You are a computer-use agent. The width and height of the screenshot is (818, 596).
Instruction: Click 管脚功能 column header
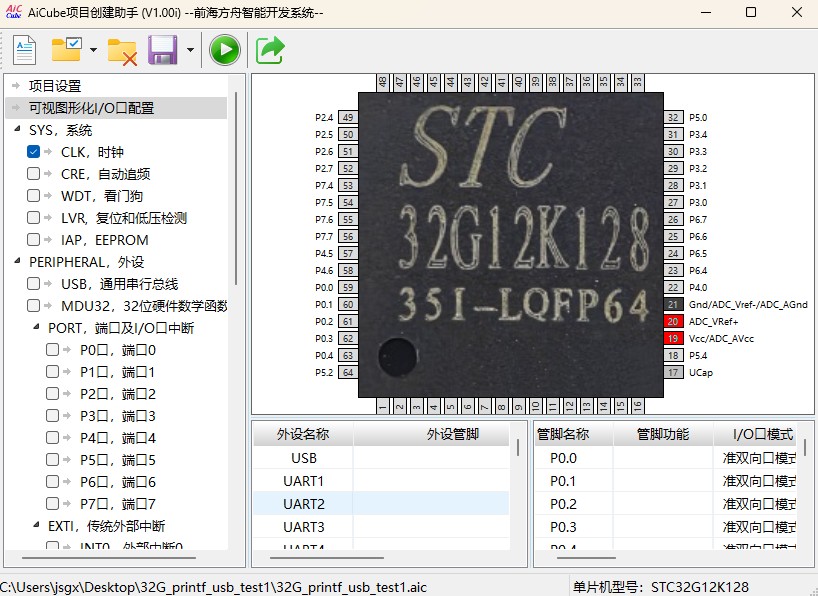click(663, 434)
